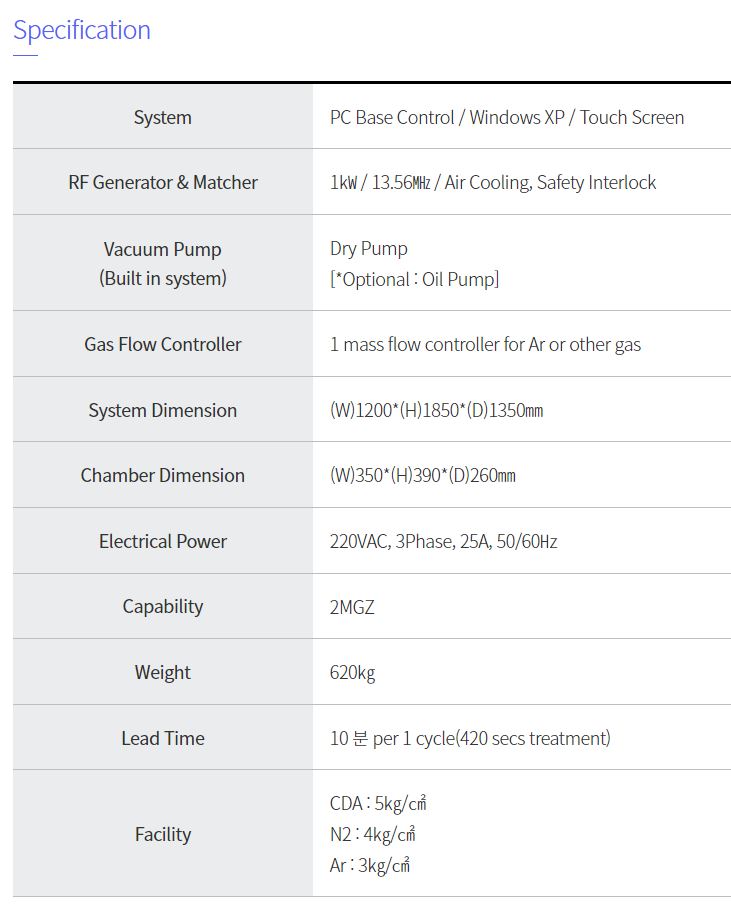Image resolution: width=731 pixels, height=907 pixels.
Task: Select the Gas Flow Controller label
Action: click(x=162, y=344)
